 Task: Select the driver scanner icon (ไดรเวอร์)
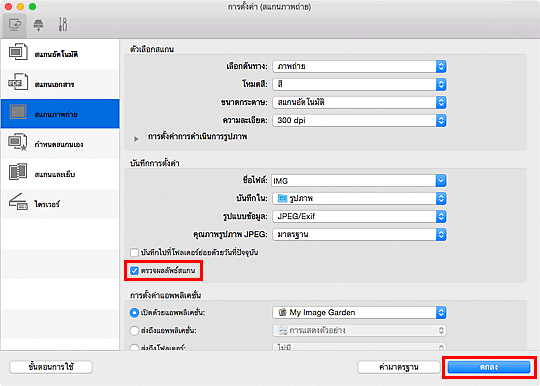(18, 202)
